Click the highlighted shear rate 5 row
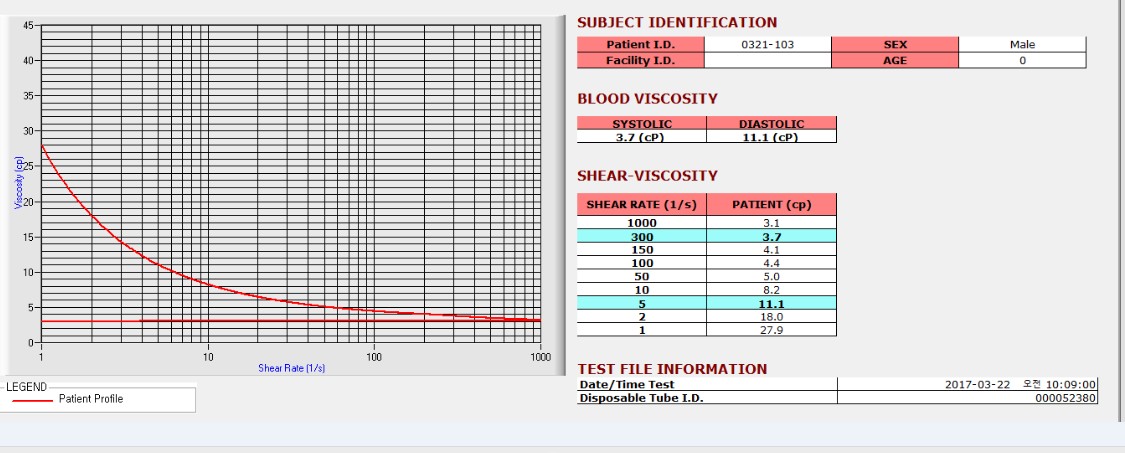This screenshot has width=1125, height=453. click(x=707, y=303)
